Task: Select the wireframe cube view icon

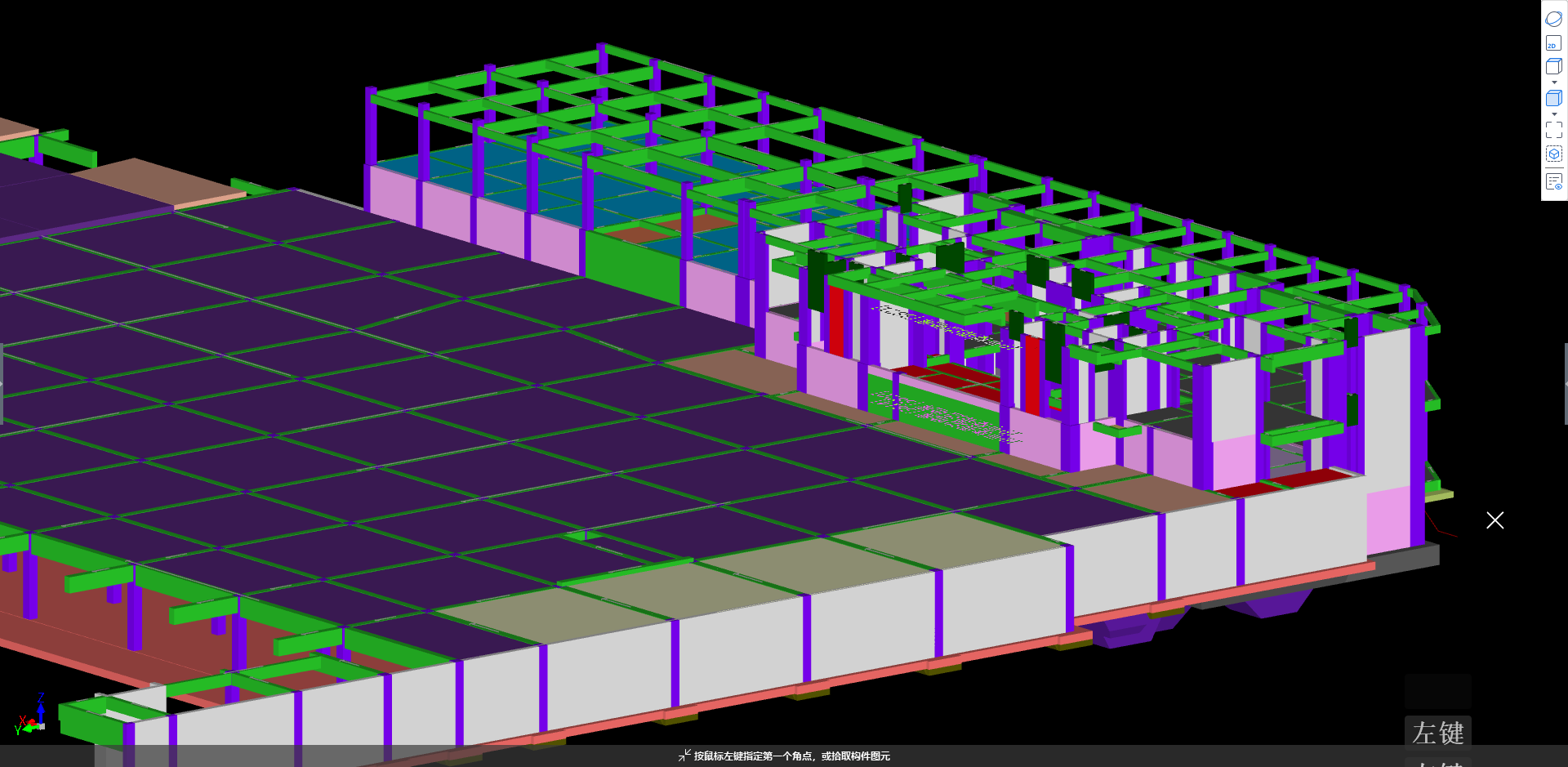Action: (1553, 67)
